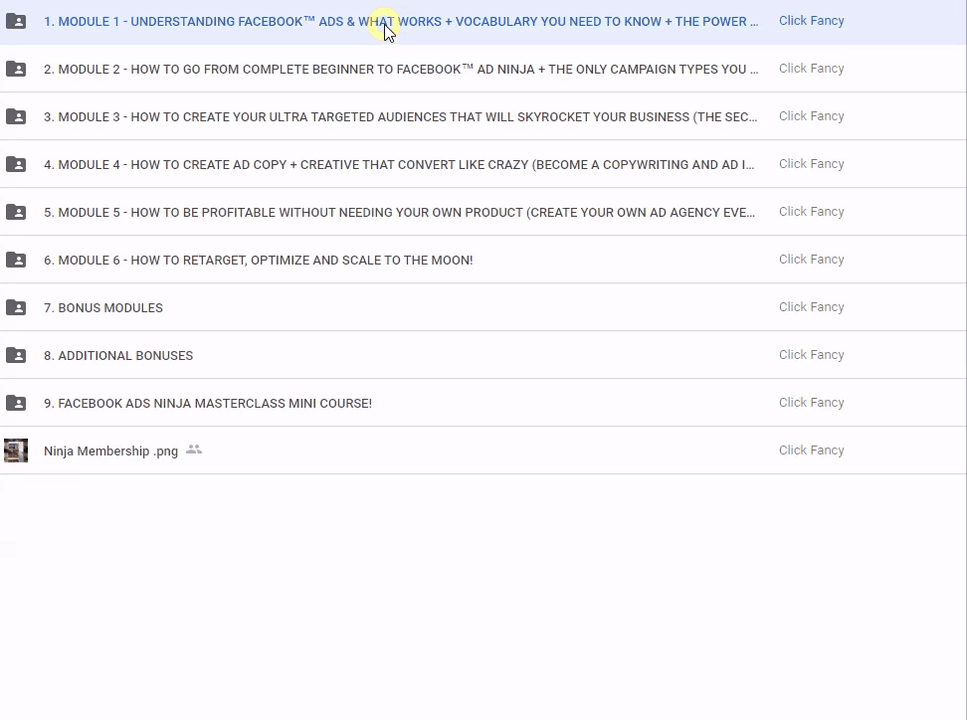The image size is (967, 720).
Task: Click owner Click Fancy on Additional Bonuses row
Action: (811, 355)
